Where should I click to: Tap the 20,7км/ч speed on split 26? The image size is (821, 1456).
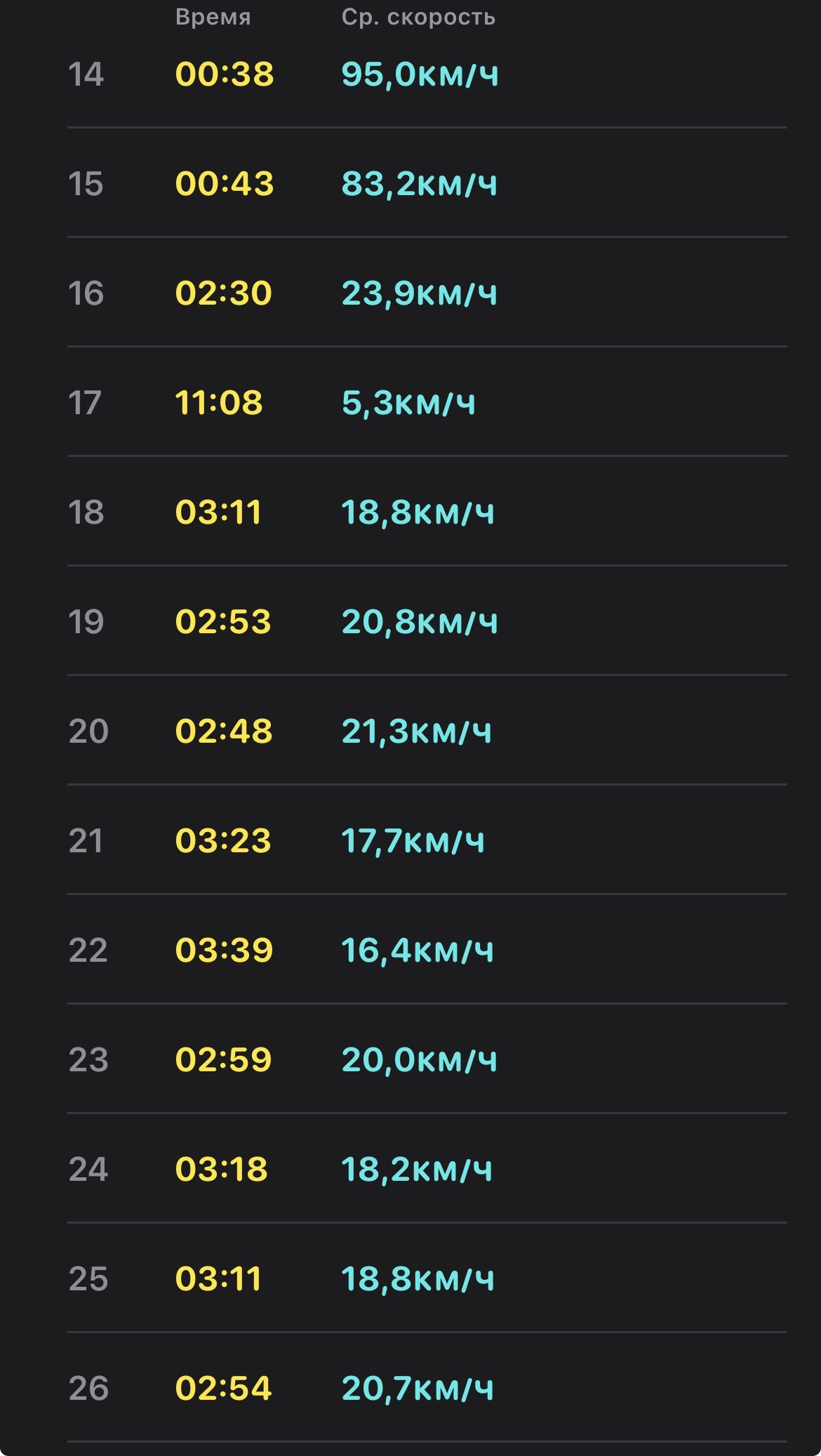418,1389
